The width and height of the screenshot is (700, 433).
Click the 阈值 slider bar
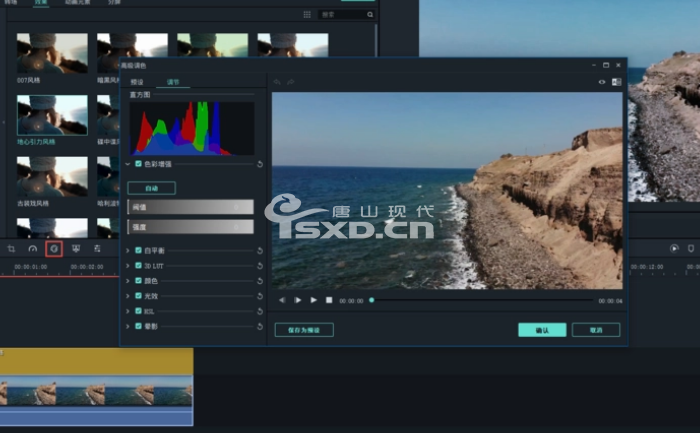[191, 207]
